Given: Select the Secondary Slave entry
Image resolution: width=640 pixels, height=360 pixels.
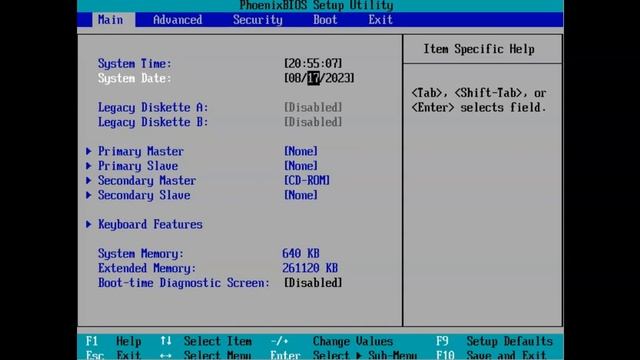Looking at the screenshot, I should click(144, 195).
